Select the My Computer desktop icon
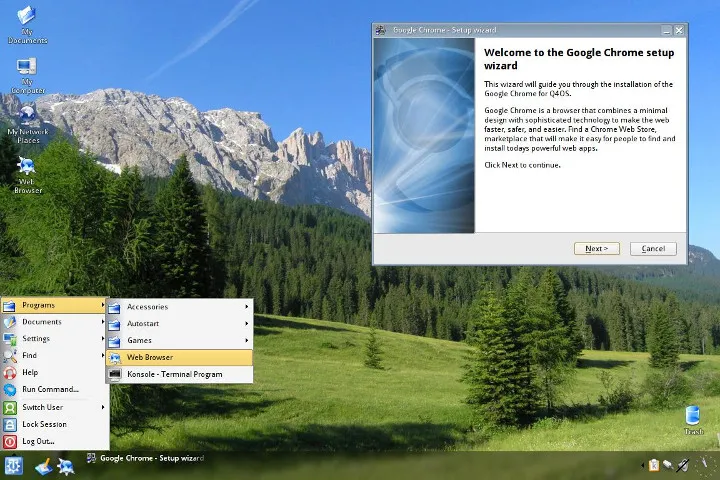 27,76
